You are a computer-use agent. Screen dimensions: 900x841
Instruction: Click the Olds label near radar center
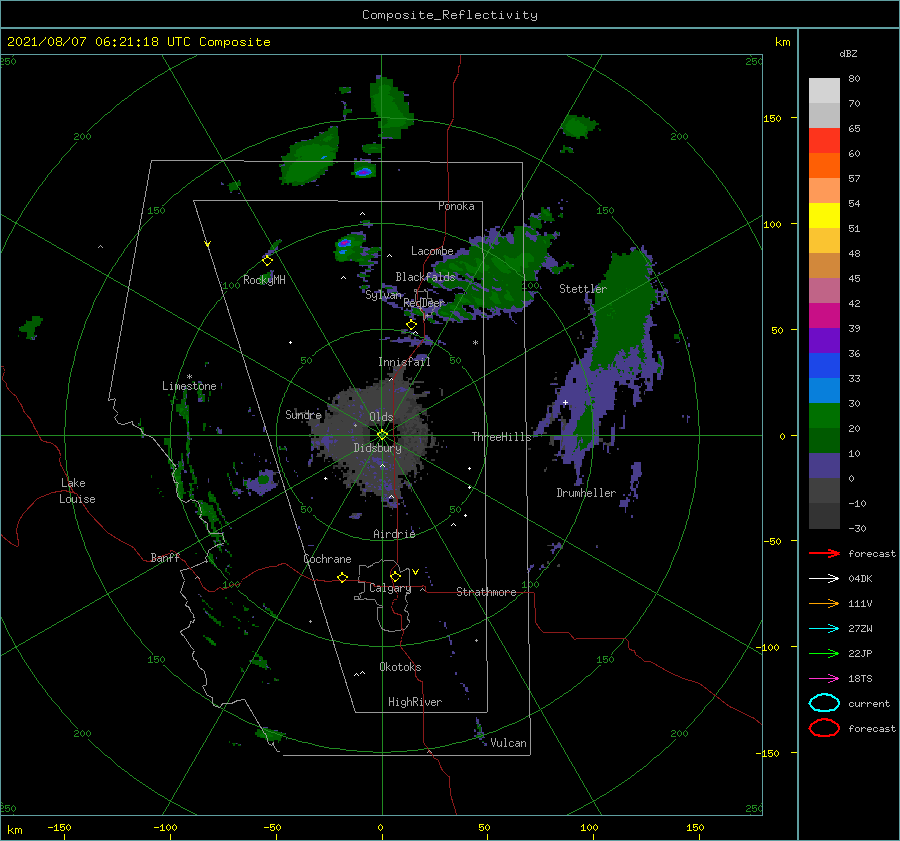click(x=381, y=417)
